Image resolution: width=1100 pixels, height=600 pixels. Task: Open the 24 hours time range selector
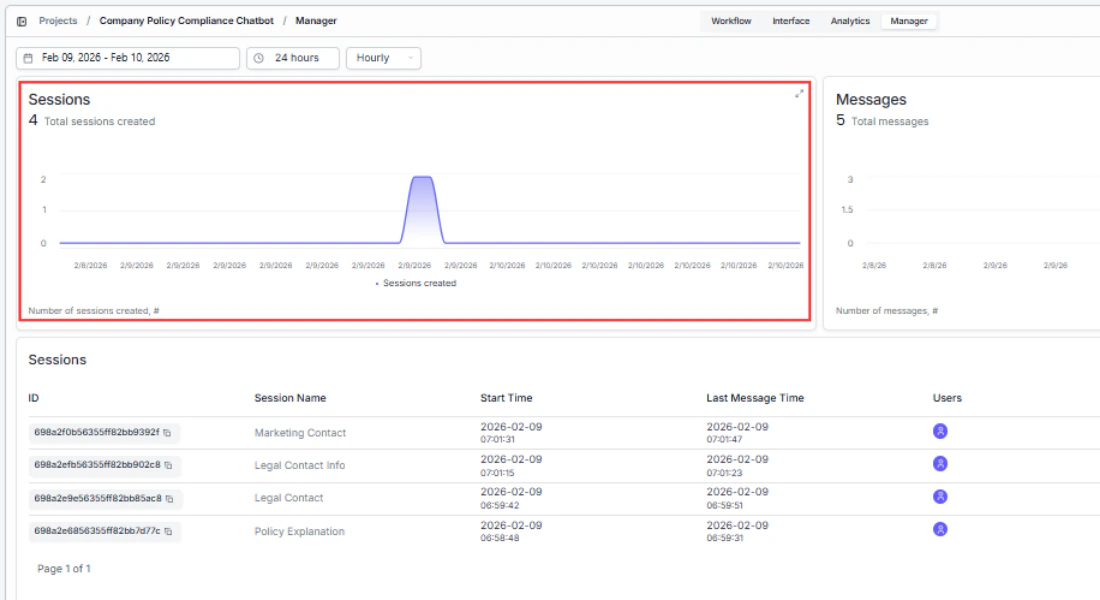[293, 58]
